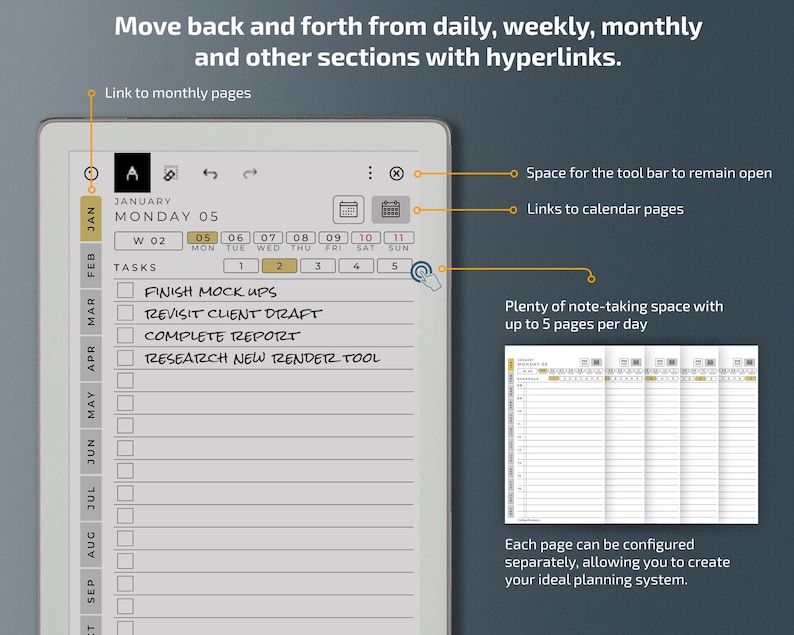Go to JUN monthly tab
Image resolution: width=794 pixels, height=635 pixels.
91,451
